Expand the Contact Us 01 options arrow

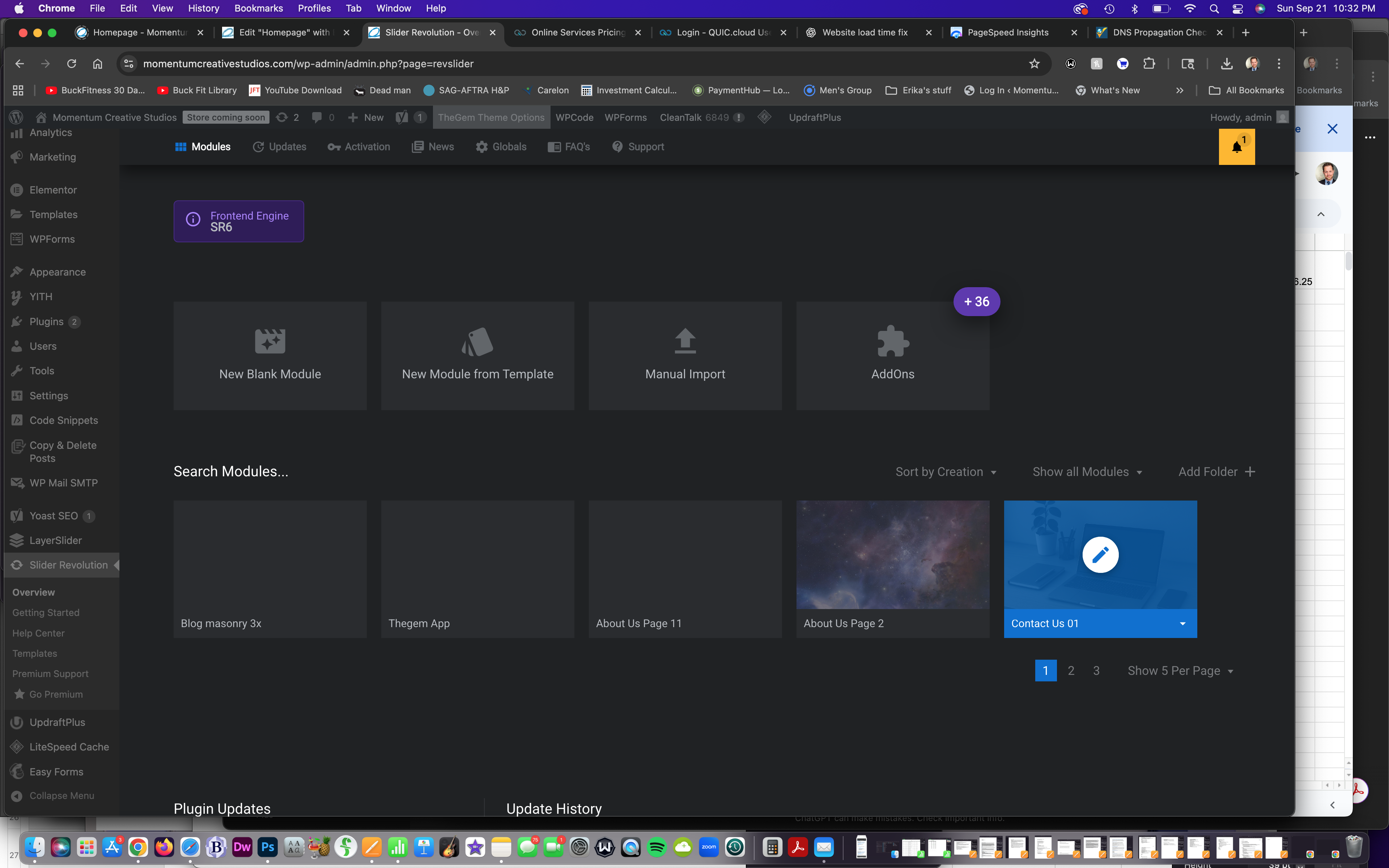[1182, 624]
